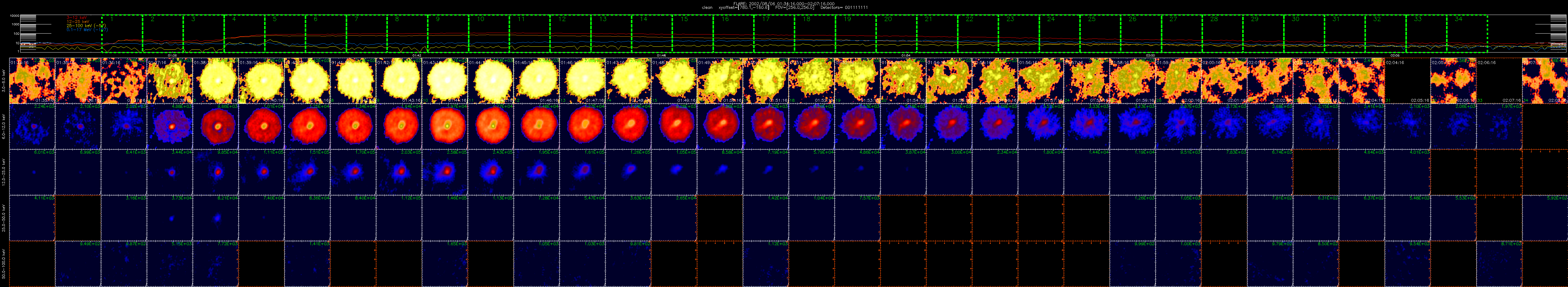Pick time interval 13 on the light curve
The image size is (1568, 287).
click(611, 34)
